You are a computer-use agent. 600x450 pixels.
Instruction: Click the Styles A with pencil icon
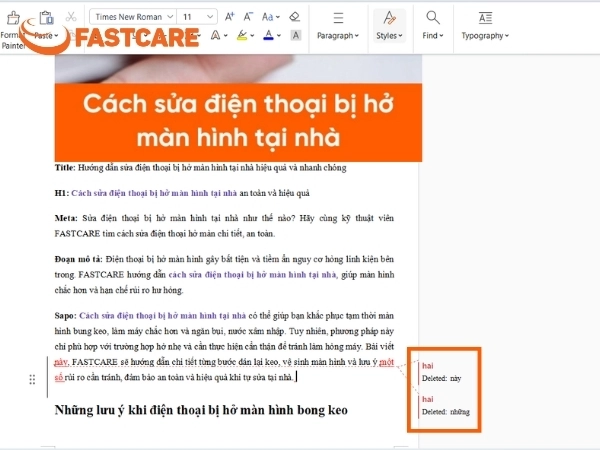389,18
